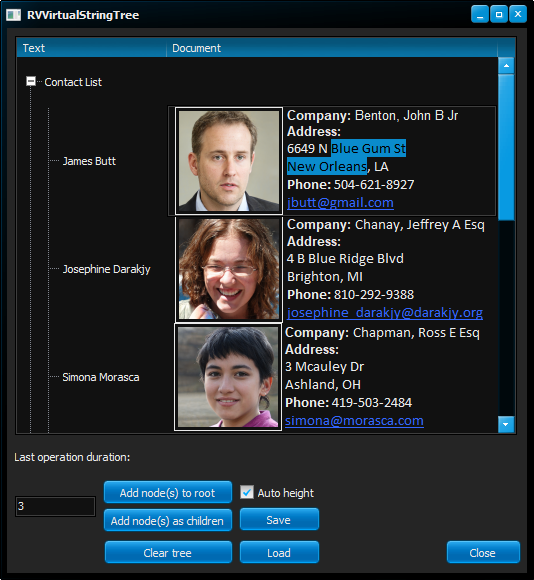Click the vertical scrollbar thumb
Image resolution: width=534 pixels, height=580 pixels.
(x=506, y=147)
